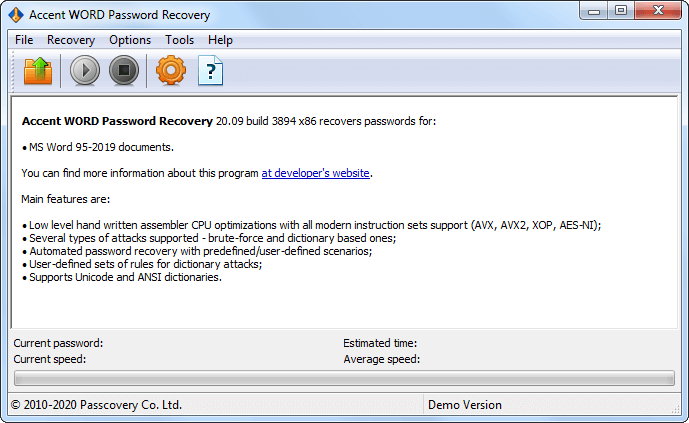Click 'Main features are:' text

click(65, 199)
